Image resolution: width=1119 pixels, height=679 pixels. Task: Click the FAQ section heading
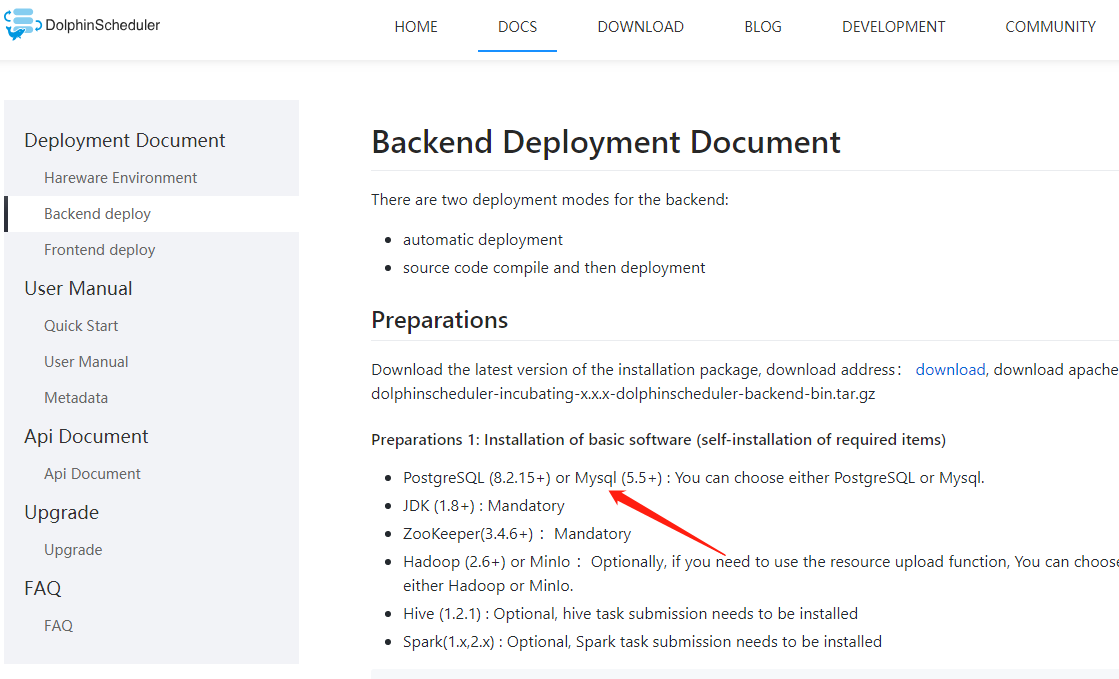pyautogui.click(x=43, y=588)
